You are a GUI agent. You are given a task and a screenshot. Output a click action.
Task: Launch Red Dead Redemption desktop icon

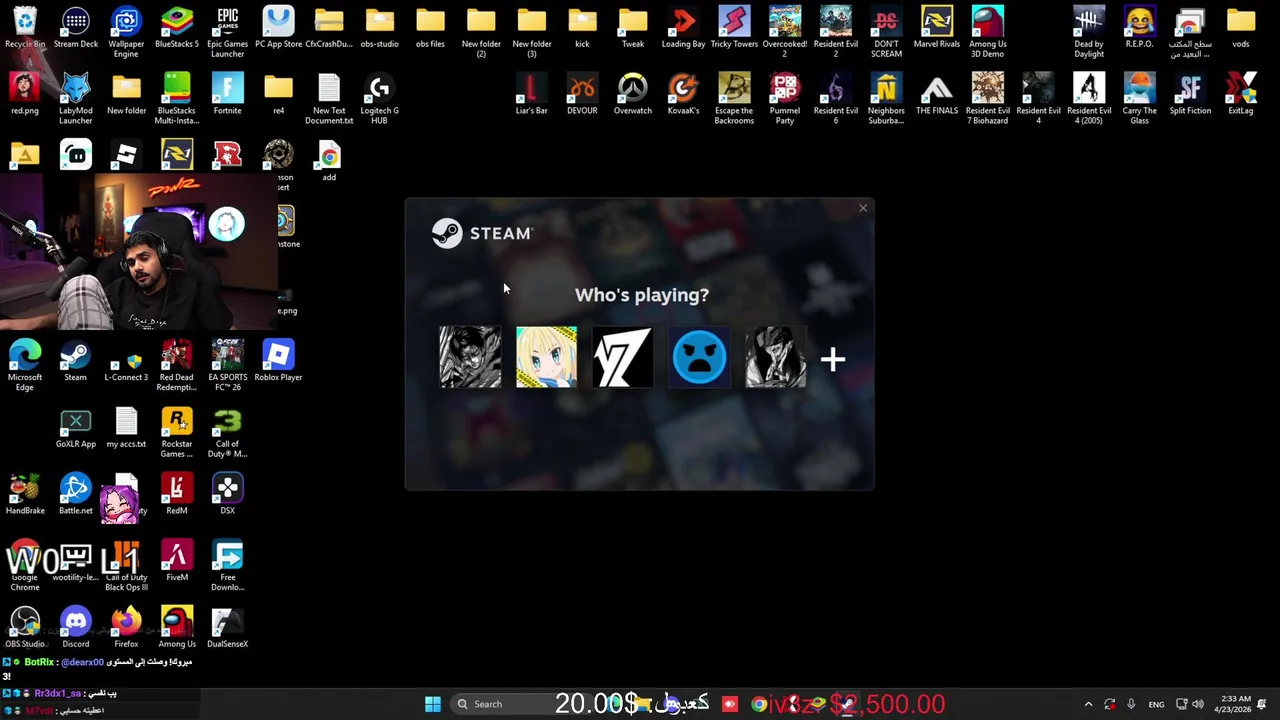[177, 365]
